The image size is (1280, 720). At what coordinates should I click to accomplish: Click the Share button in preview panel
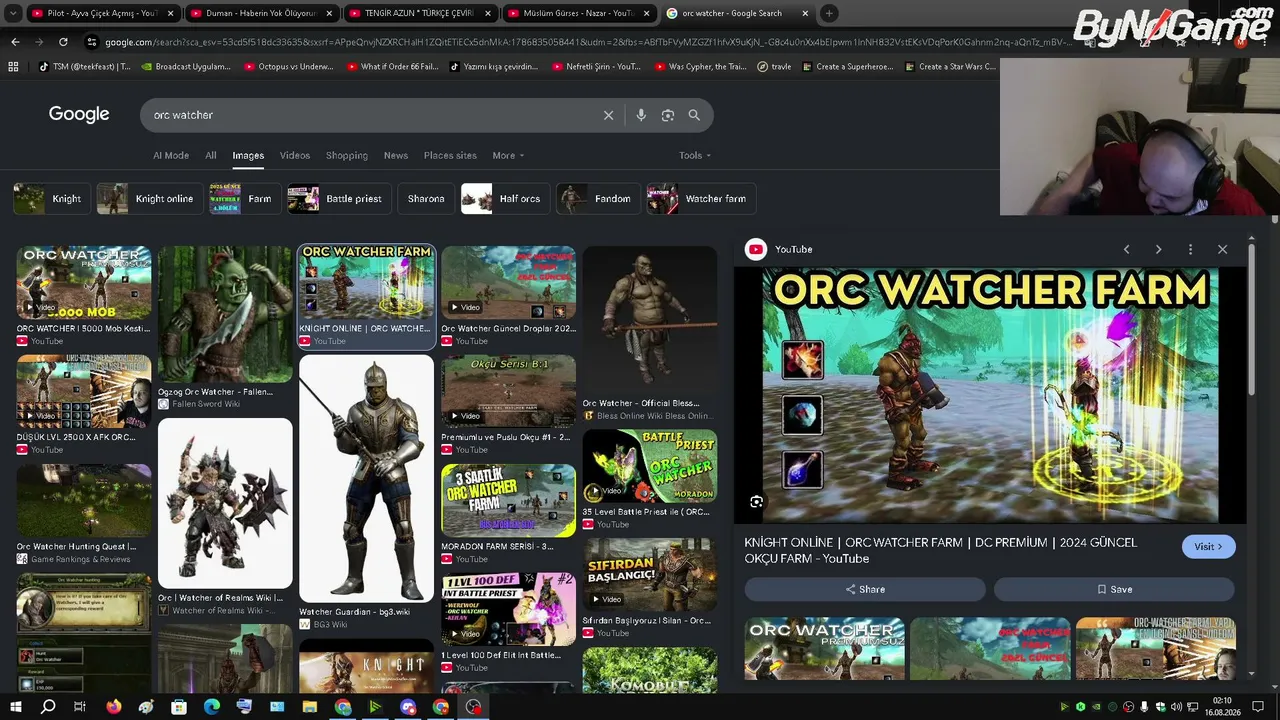coord(865,589)
